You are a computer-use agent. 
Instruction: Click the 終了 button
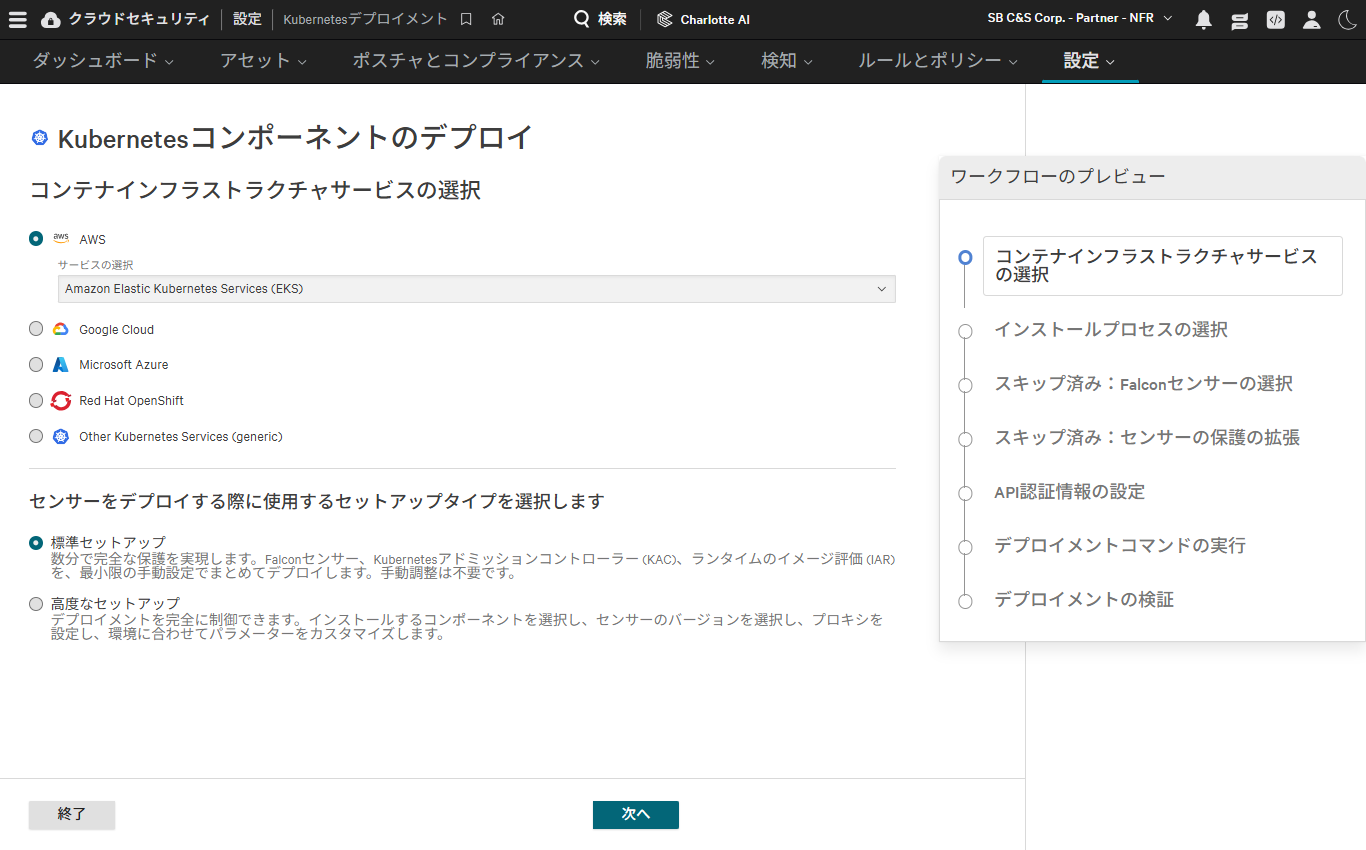coord(72,815)
